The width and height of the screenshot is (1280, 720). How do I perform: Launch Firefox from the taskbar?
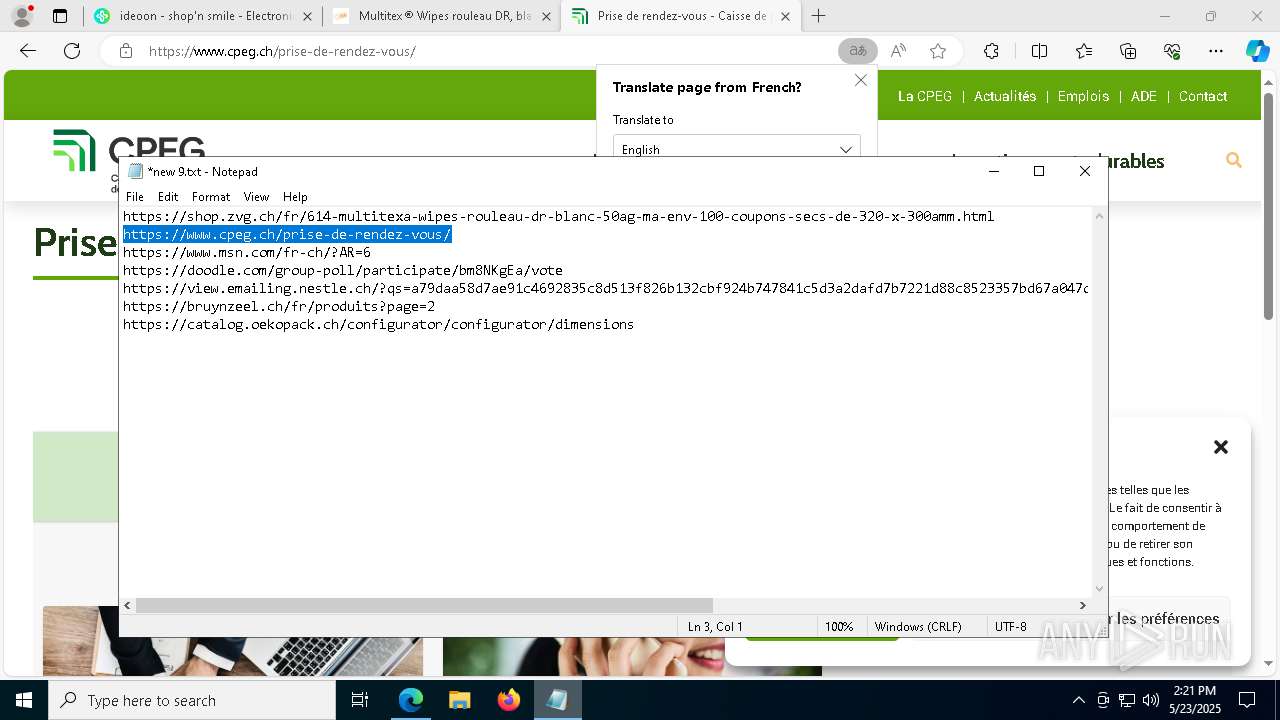click(508, 700)
